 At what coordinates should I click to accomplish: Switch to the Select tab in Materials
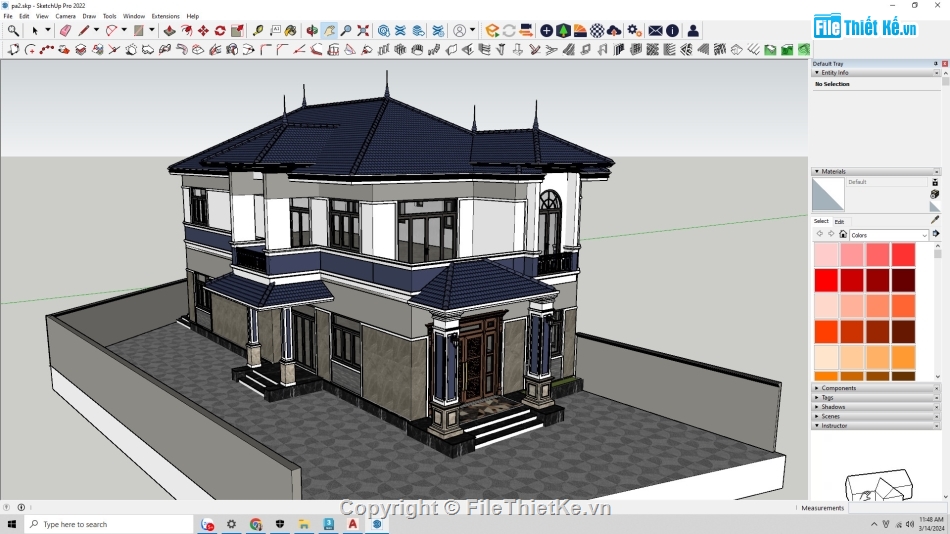[x=821, y=221]
